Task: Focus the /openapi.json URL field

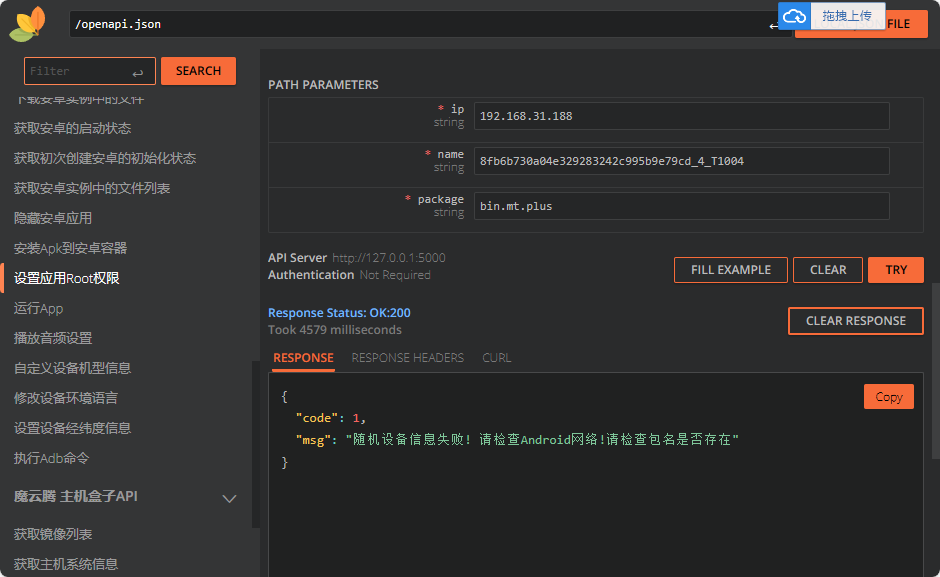Action: (420, 24)
